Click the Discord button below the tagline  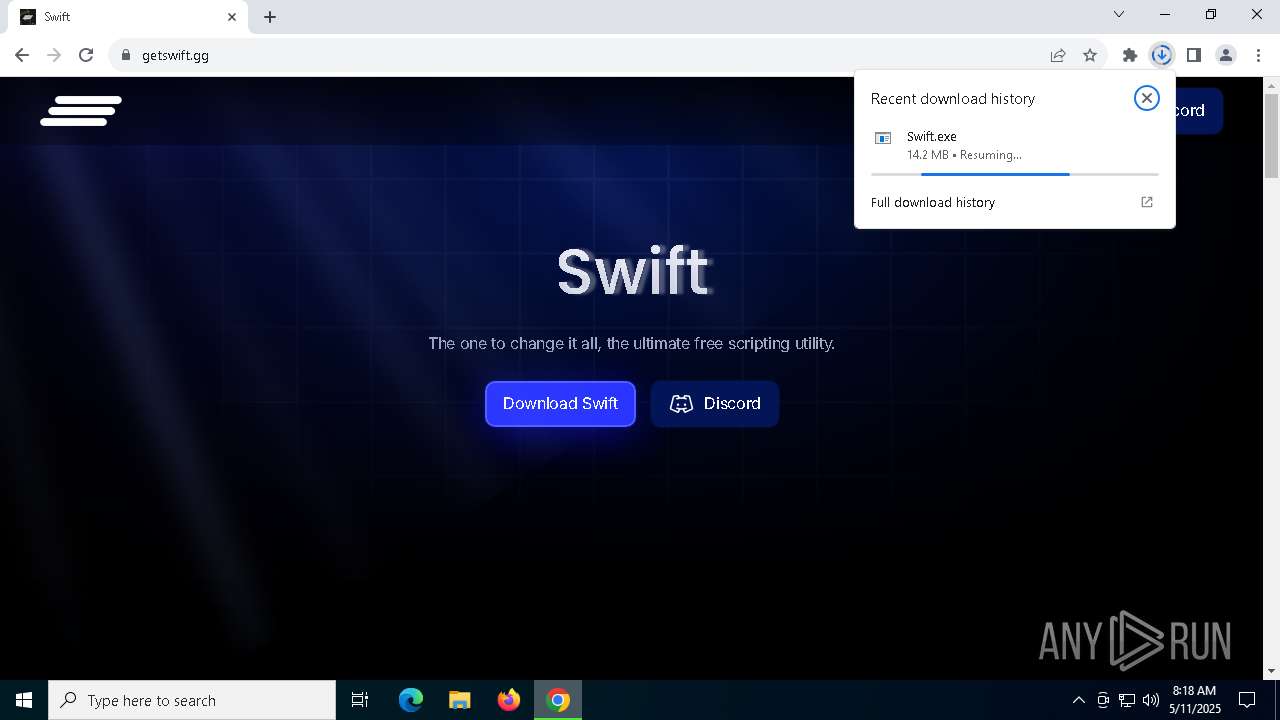(715, 404)
